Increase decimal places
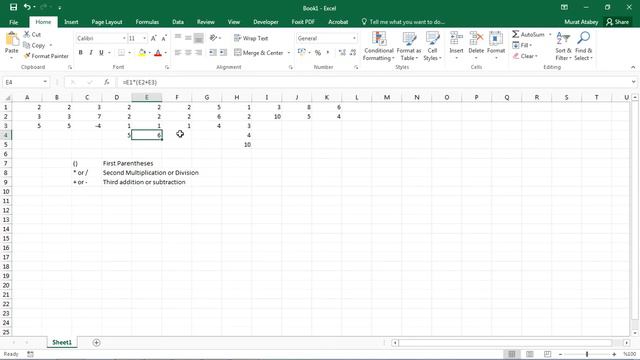The image size is (640, 360). click(342, 53)
